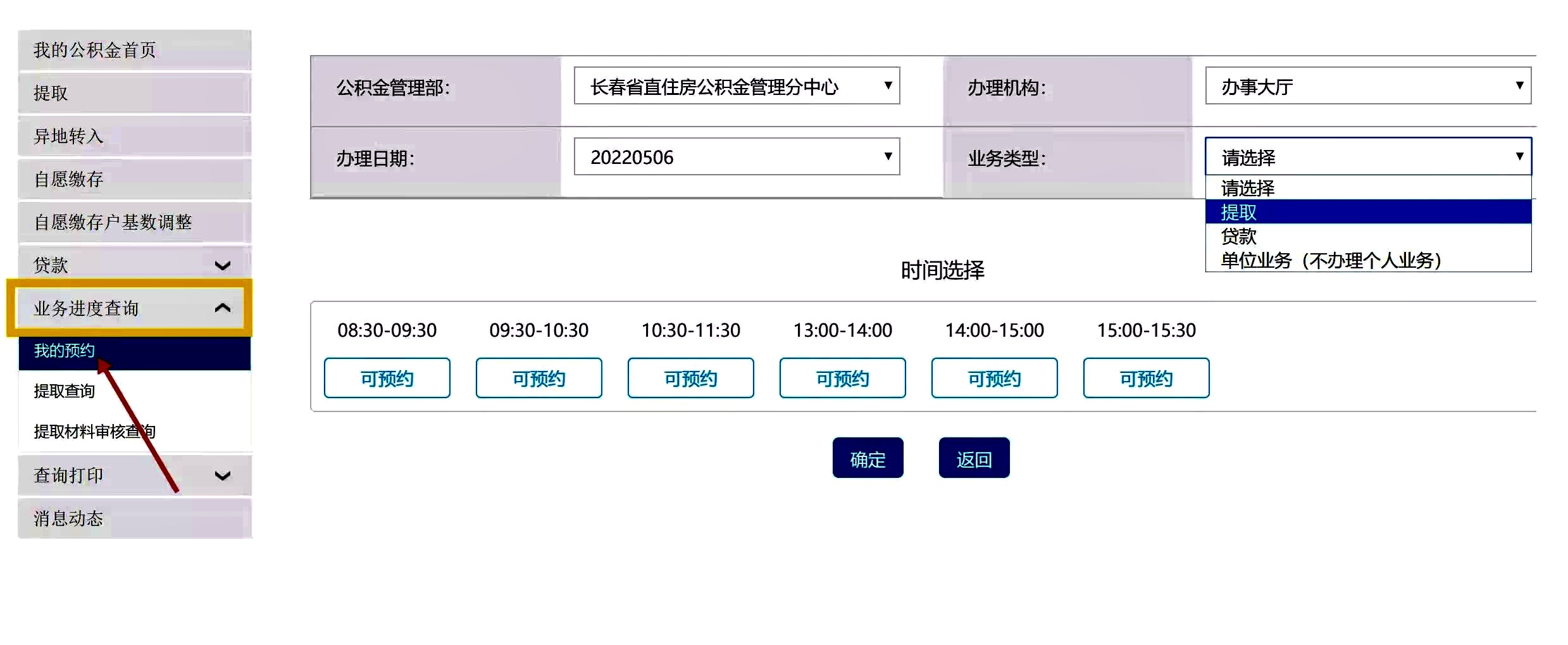The width and height of the screenshot is (1568, 645).
Task: Open the 办理机构 dropdown
Action: coord(1368,86)
